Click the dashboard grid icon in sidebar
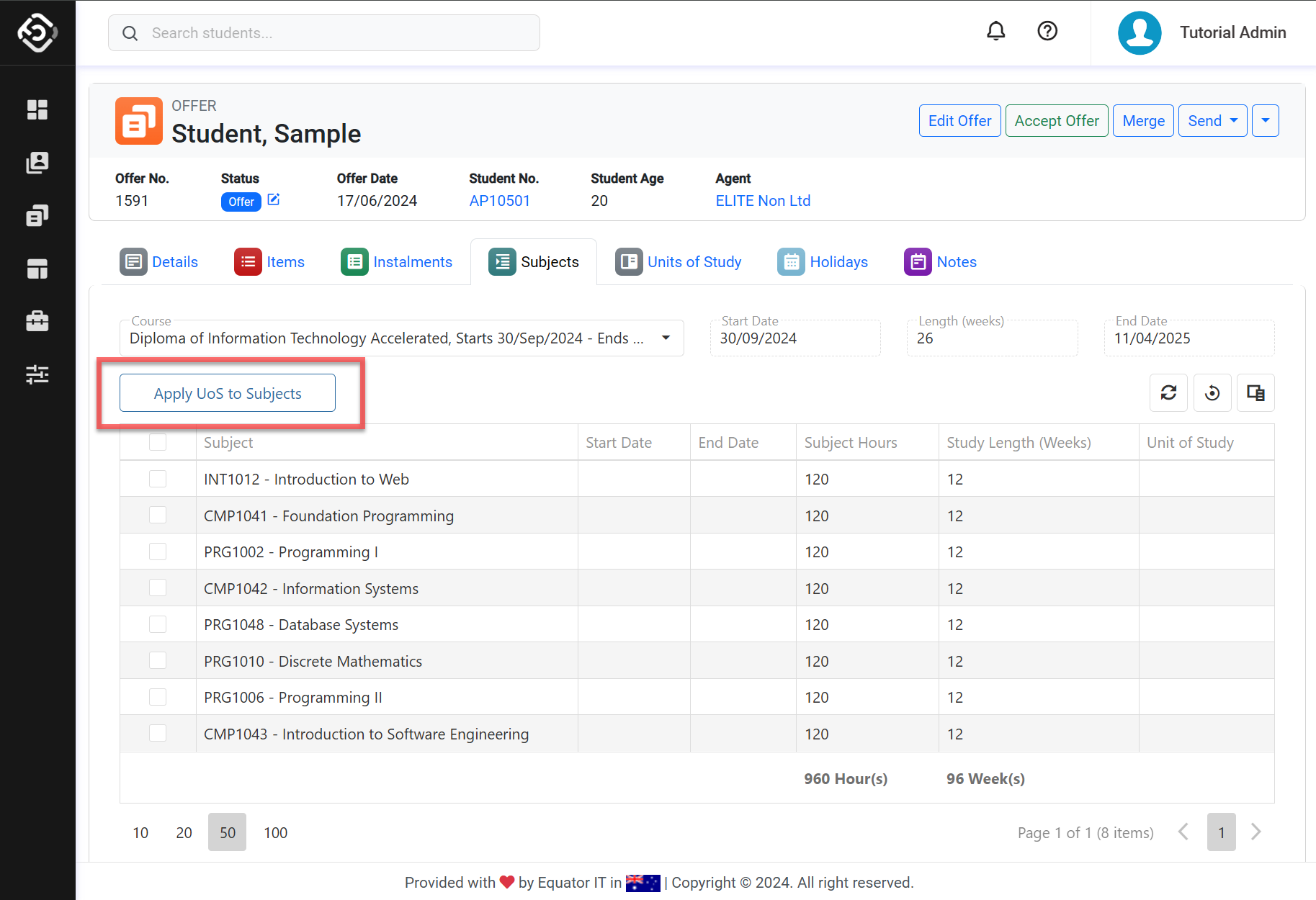Image resolution: width=1316 pixels, height=900 pixels. click(37, 109)
